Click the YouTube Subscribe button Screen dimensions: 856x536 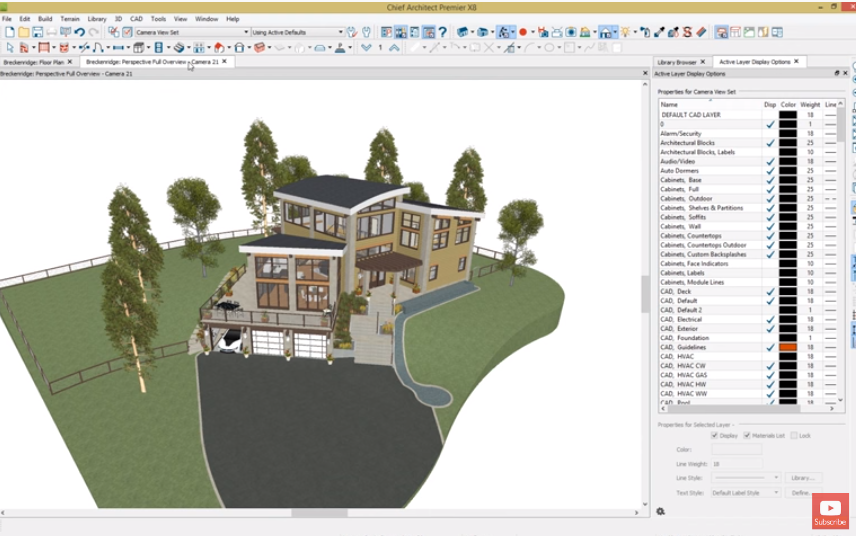pyautogui.click(x=829, y=512)
